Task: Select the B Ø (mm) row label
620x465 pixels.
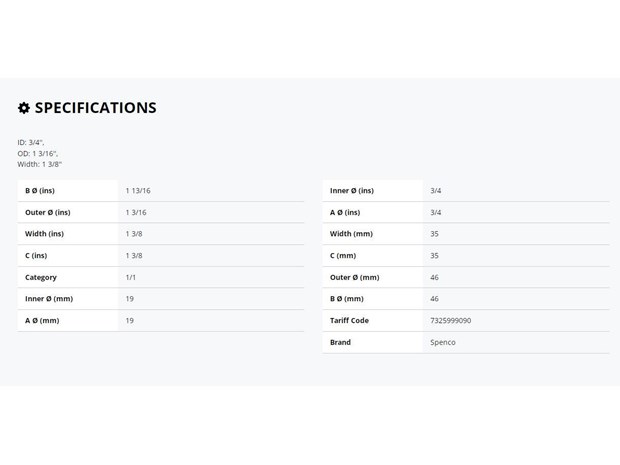Action: (x=347, y=299)
